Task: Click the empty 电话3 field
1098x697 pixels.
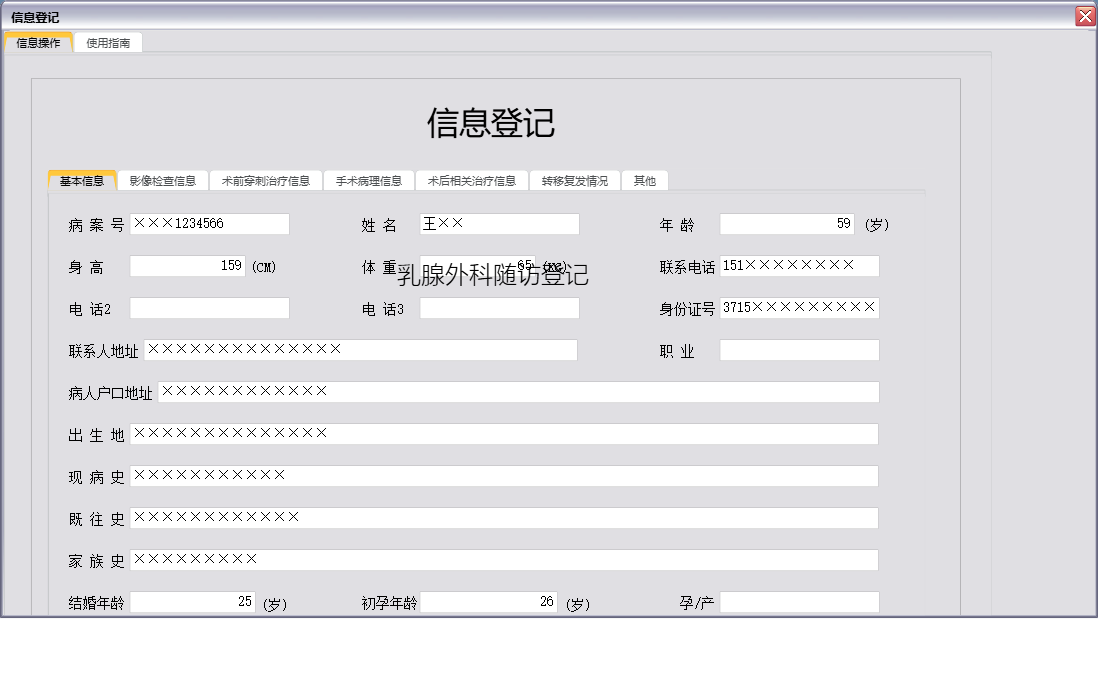Action: click(x=498, y=308)
